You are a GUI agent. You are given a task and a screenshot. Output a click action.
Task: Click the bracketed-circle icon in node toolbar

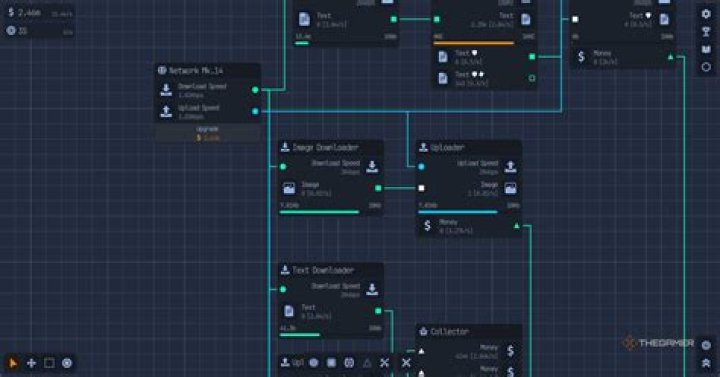click(x=349, y=363)
